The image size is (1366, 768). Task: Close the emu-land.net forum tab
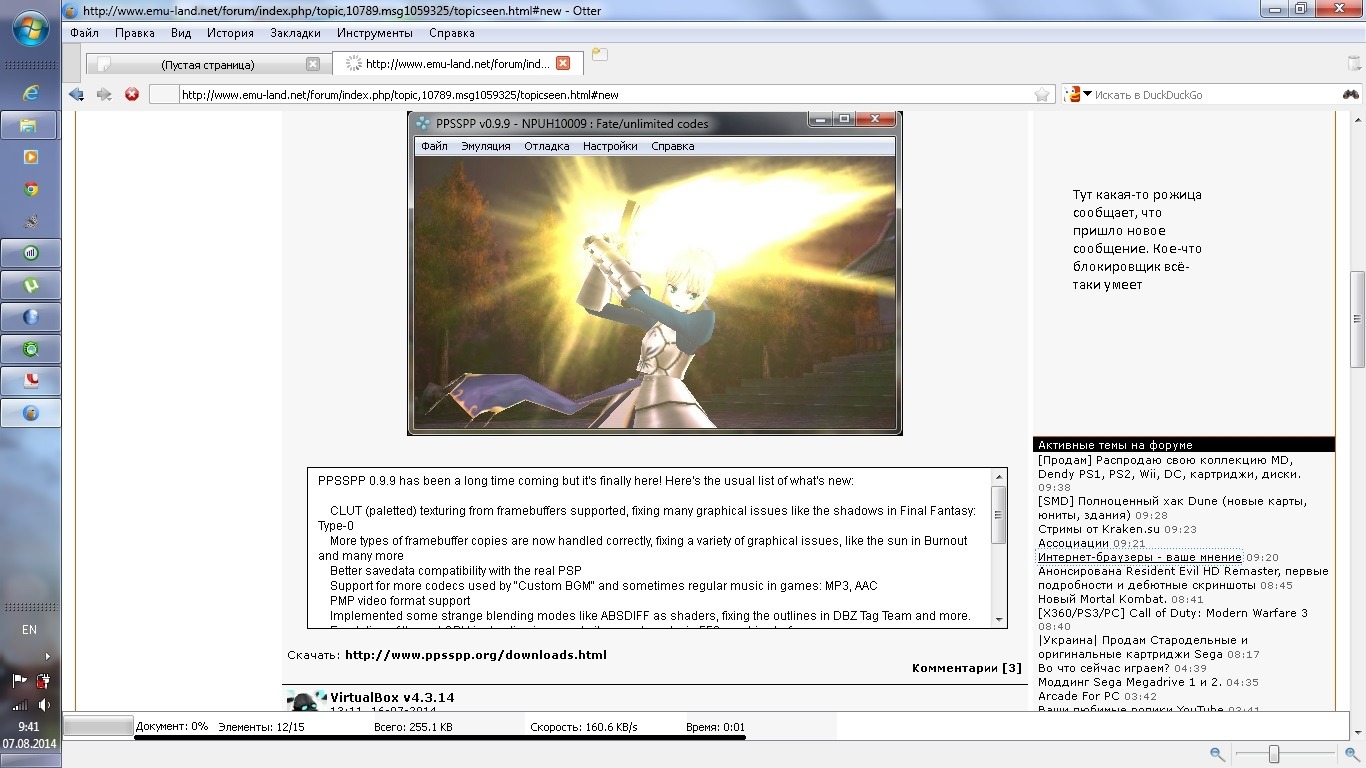[563, 63]
